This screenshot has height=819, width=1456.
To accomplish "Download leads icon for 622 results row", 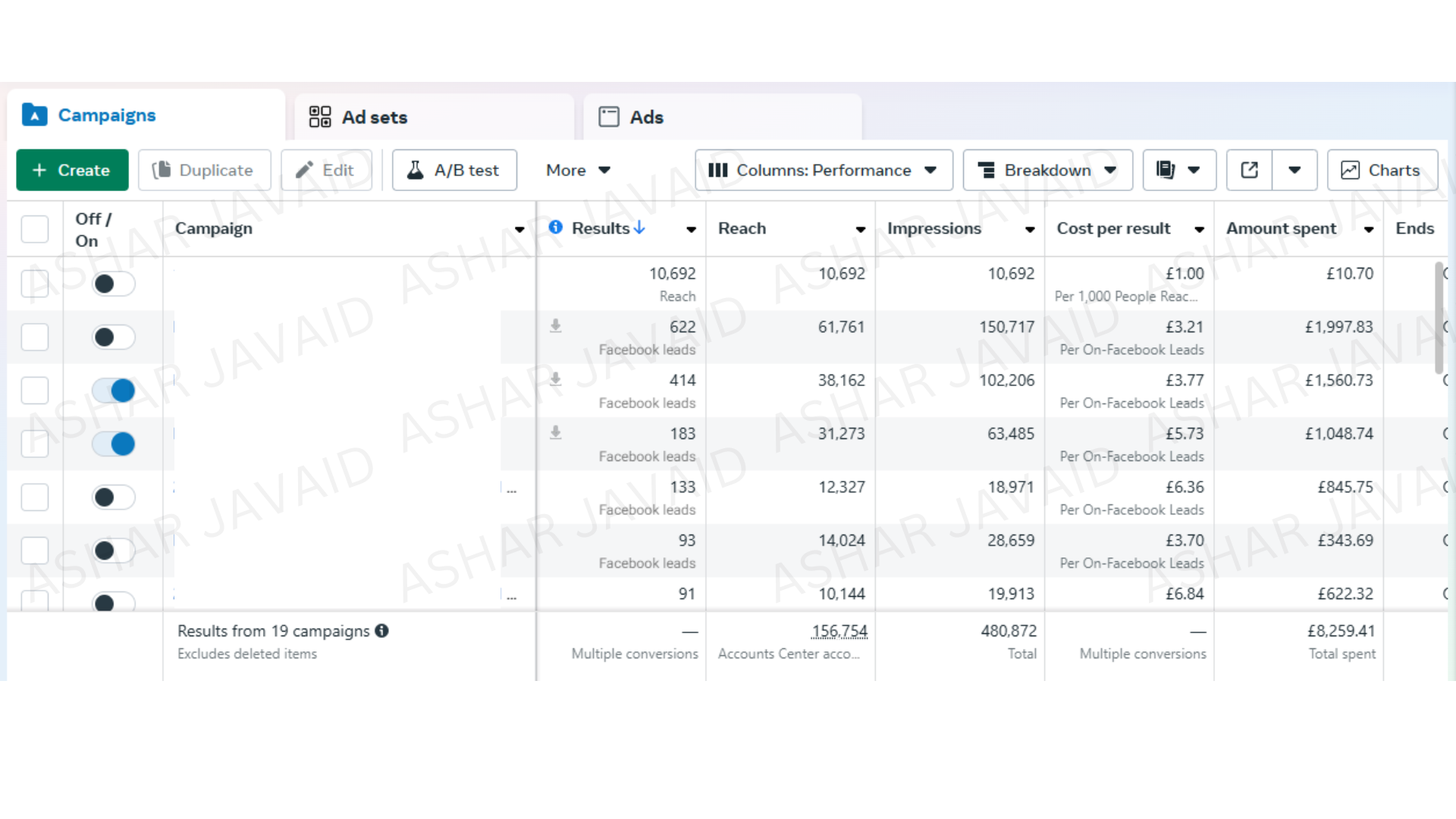I will [x=556, y=326].
